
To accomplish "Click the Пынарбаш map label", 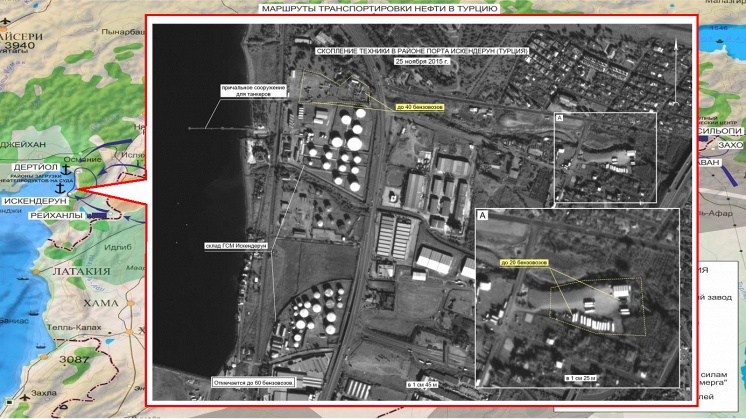I will click(x=123, y=32).
